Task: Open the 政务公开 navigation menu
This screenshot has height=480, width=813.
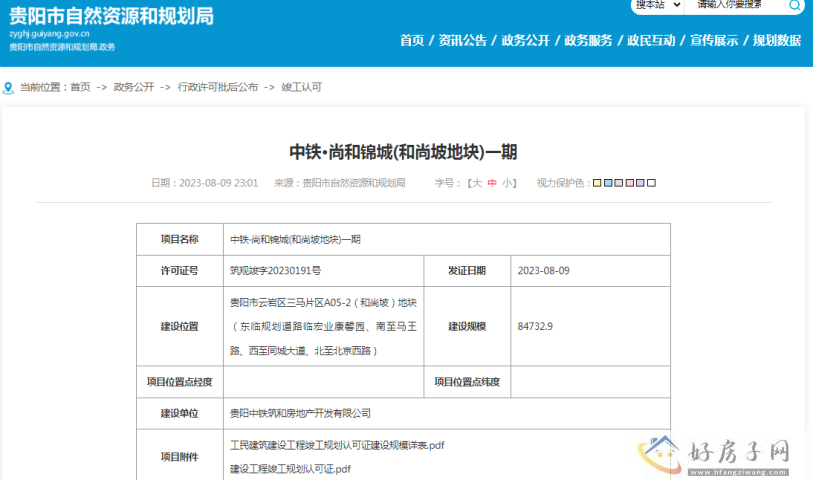Action: coord(525,40)
